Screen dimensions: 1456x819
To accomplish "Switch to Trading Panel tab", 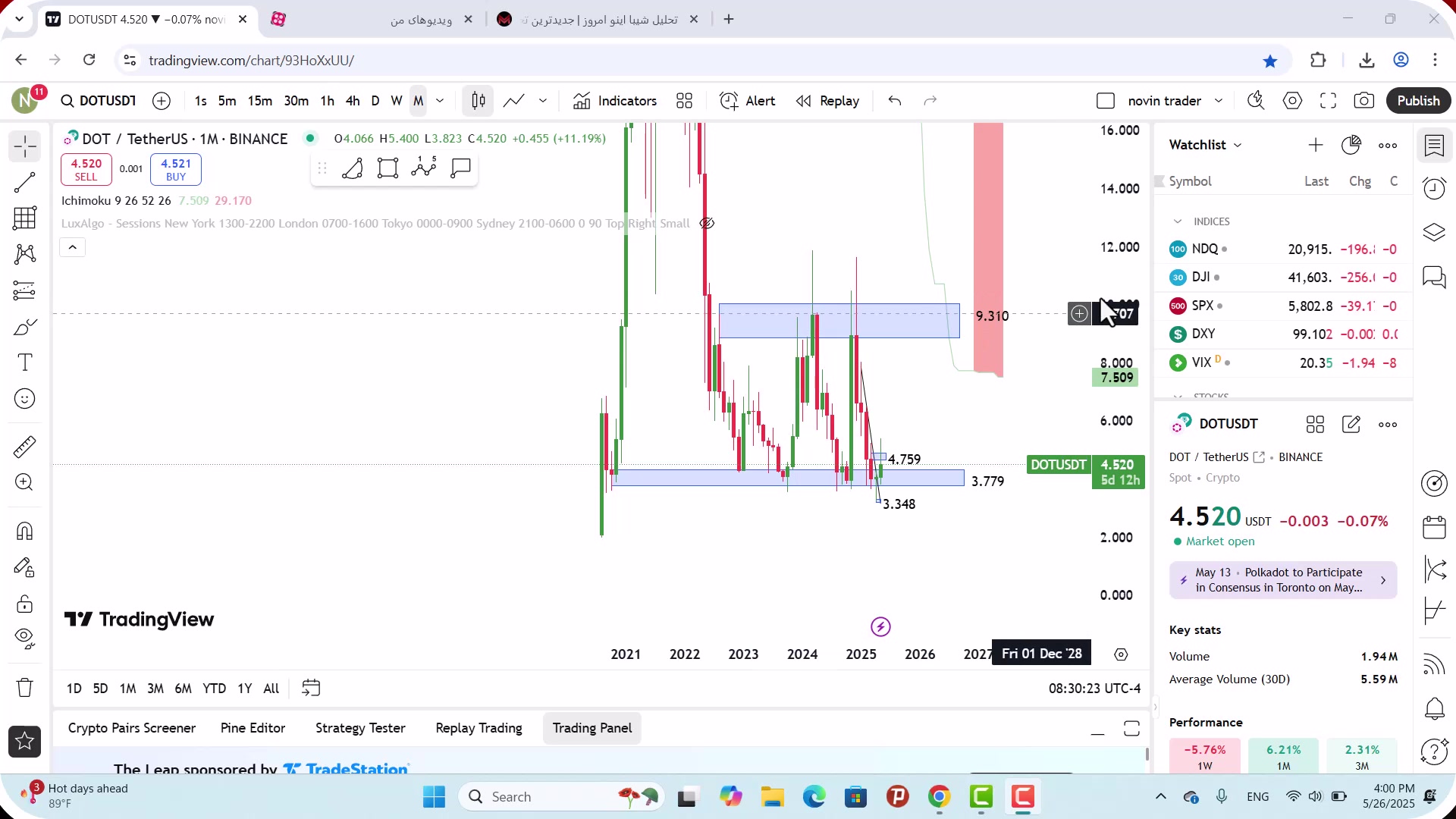I will coord(592,728).
